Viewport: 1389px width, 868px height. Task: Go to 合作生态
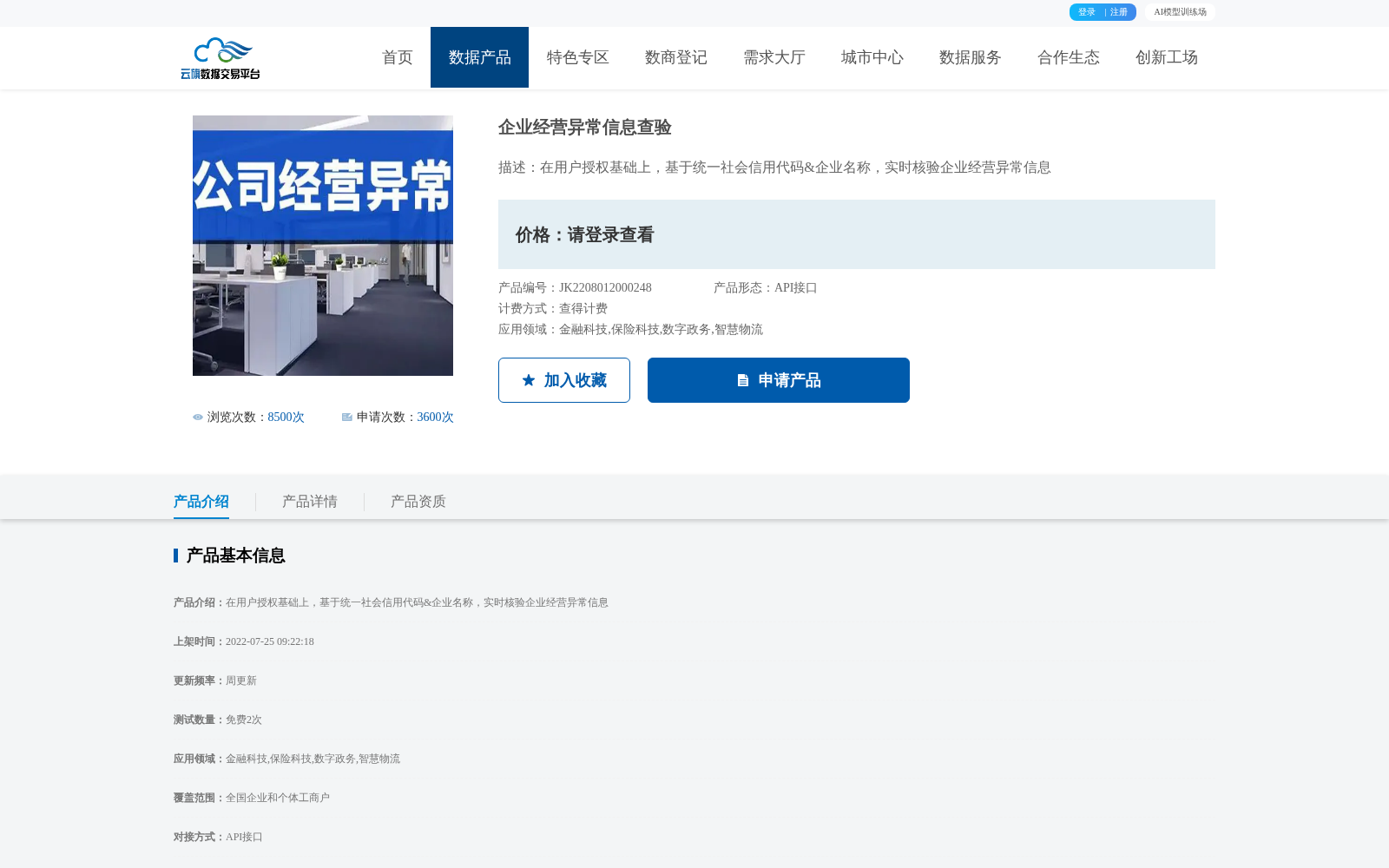tap(1068, 57)
